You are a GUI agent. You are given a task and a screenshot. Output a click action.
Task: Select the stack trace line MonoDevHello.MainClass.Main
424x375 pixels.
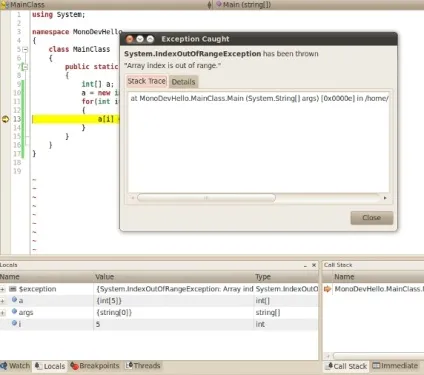[259, 98]
